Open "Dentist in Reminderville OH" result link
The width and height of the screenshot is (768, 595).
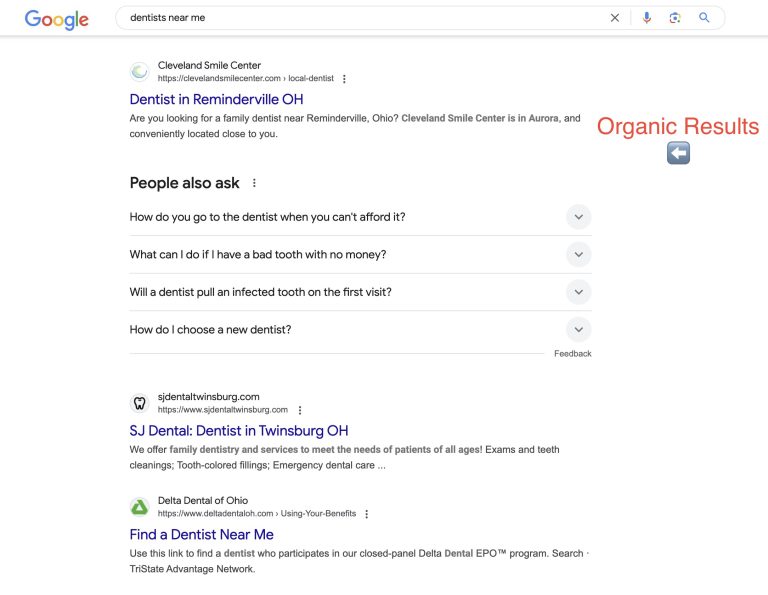click(216, 99)
